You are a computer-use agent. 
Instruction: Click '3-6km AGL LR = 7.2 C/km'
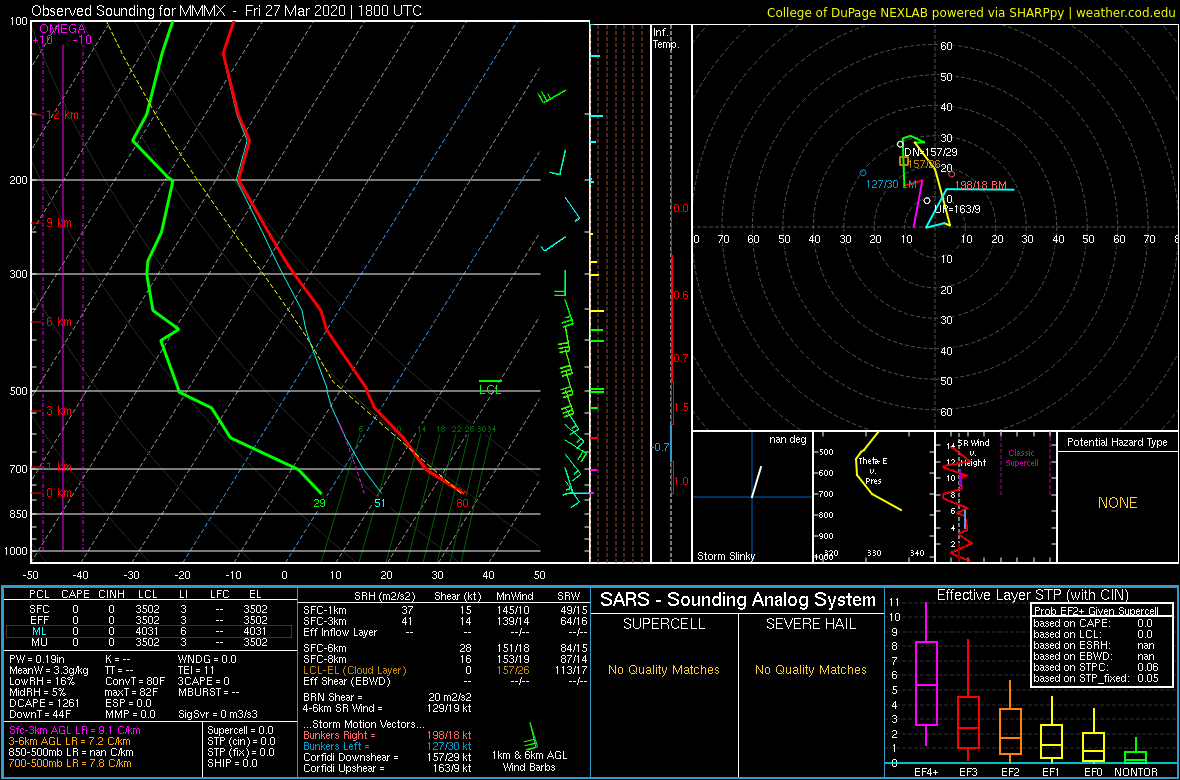click(68, 742)
